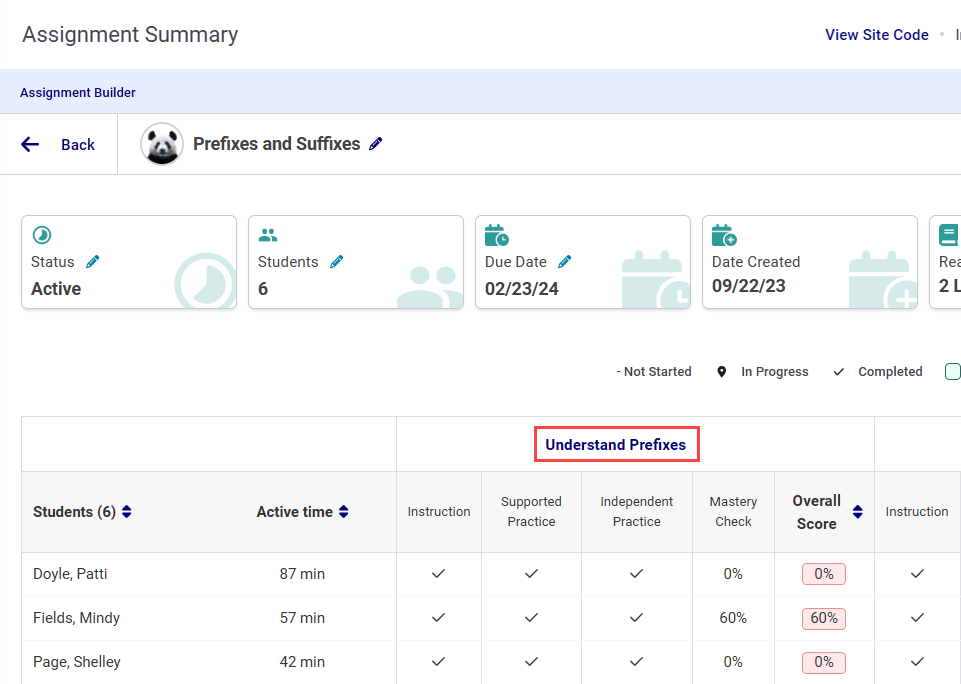Click the panda avatar image
Viewport: 961px width, 684px height.
162,144
